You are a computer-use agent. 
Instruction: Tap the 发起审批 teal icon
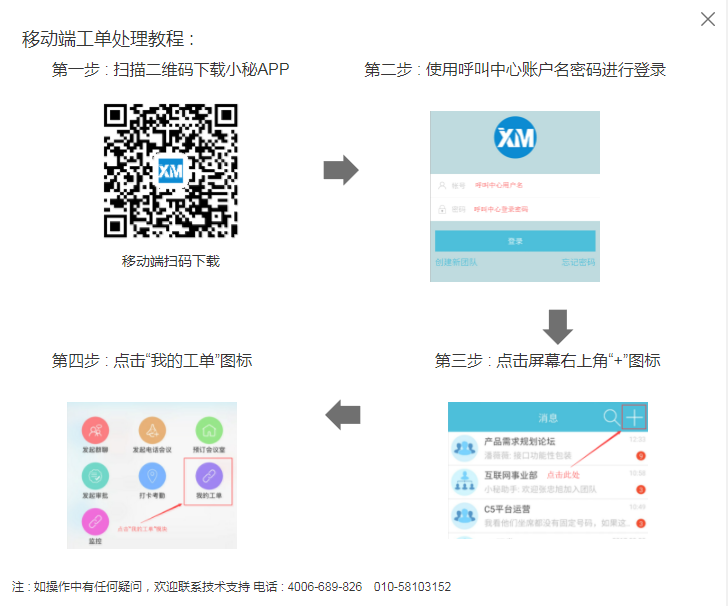pos(96,476)
